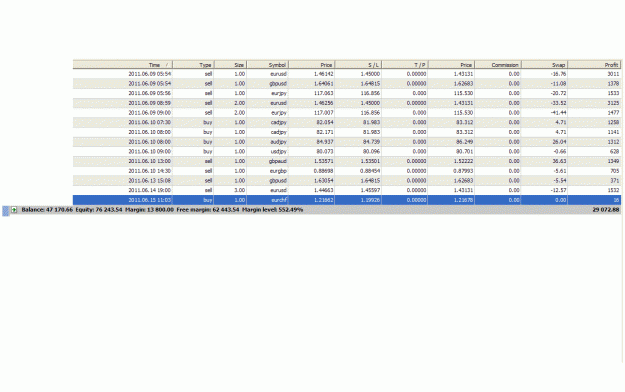The height and width of the screenshot is (392, 625).
Task: Click the audjpy symbol cell
Action: pos(279,142)
